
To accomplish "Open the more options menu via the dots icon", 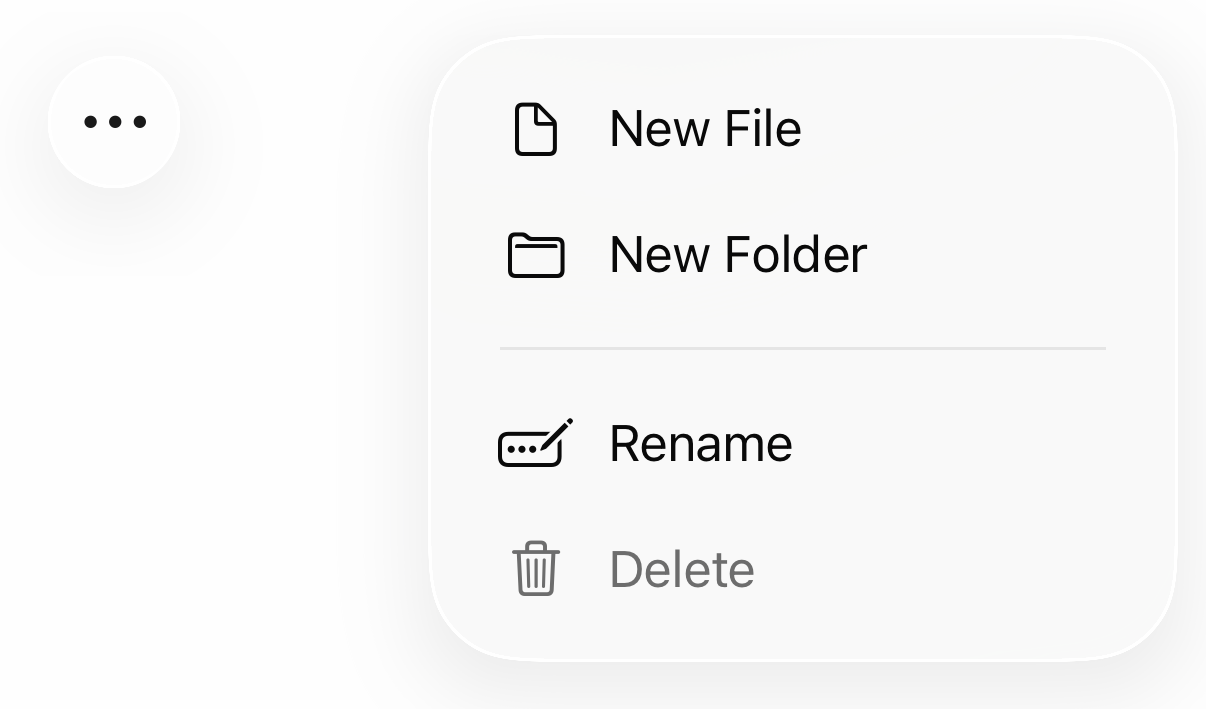I will coord(114,121).
